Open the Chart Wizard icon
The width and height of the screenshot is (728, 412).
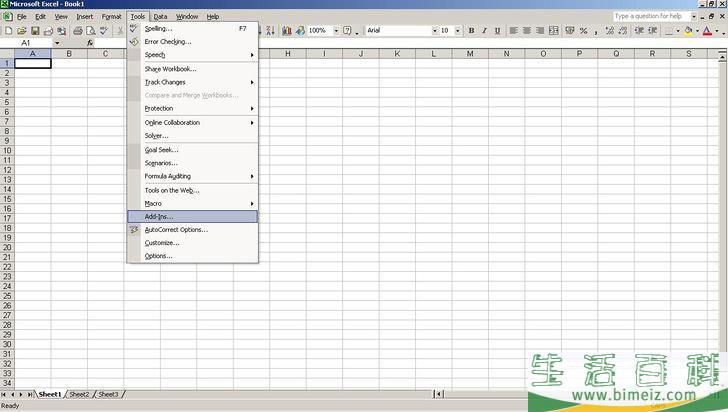tap(285, 31)
